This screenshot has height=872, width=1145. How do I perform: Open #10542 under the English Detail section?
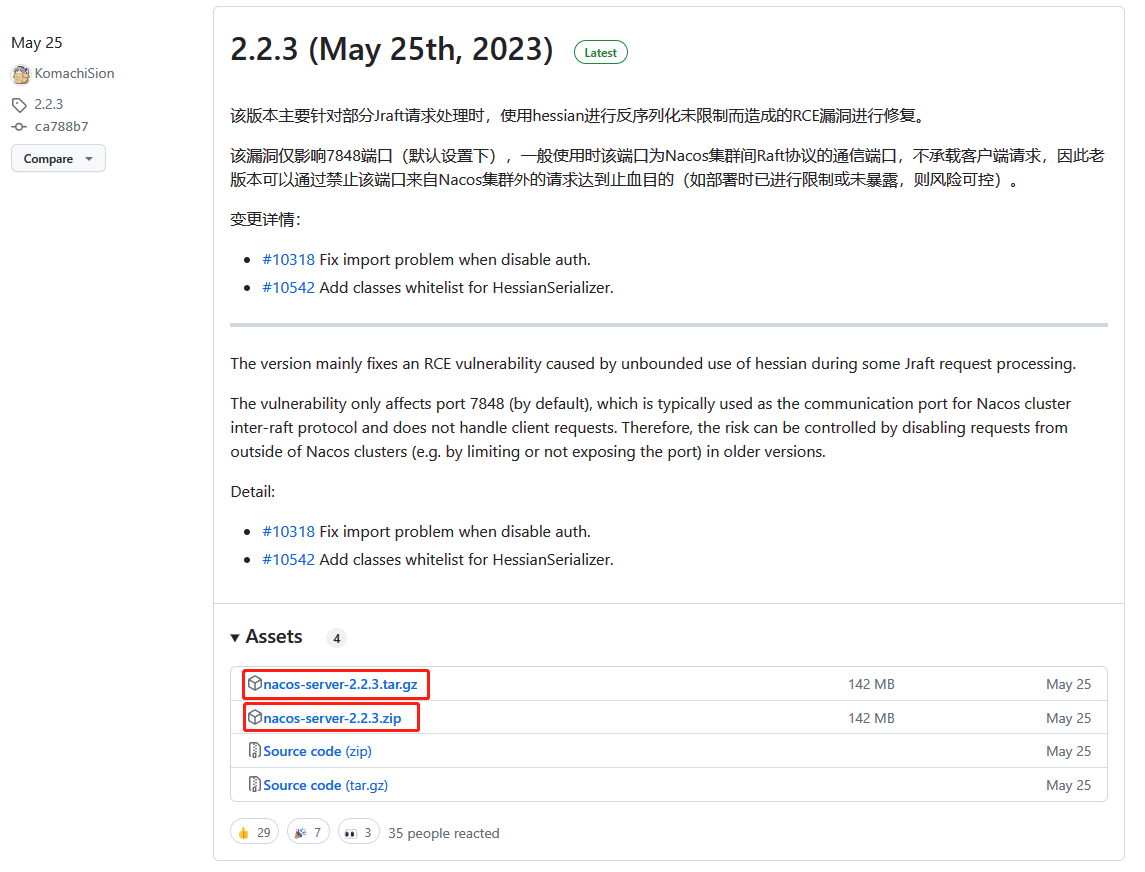pos(288,559)
